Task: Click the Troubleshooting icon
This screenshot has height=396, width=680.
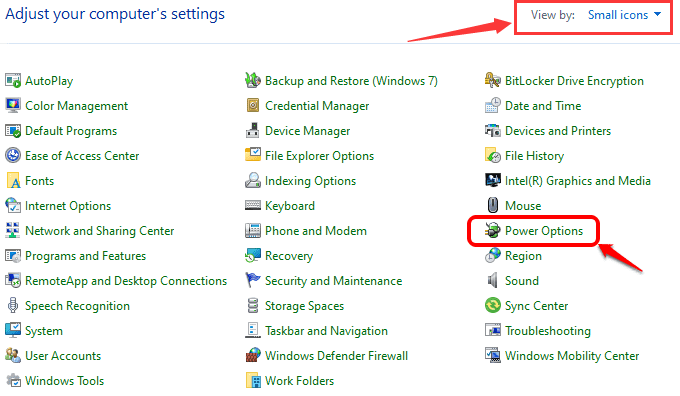Action: [x=493, y=331]
